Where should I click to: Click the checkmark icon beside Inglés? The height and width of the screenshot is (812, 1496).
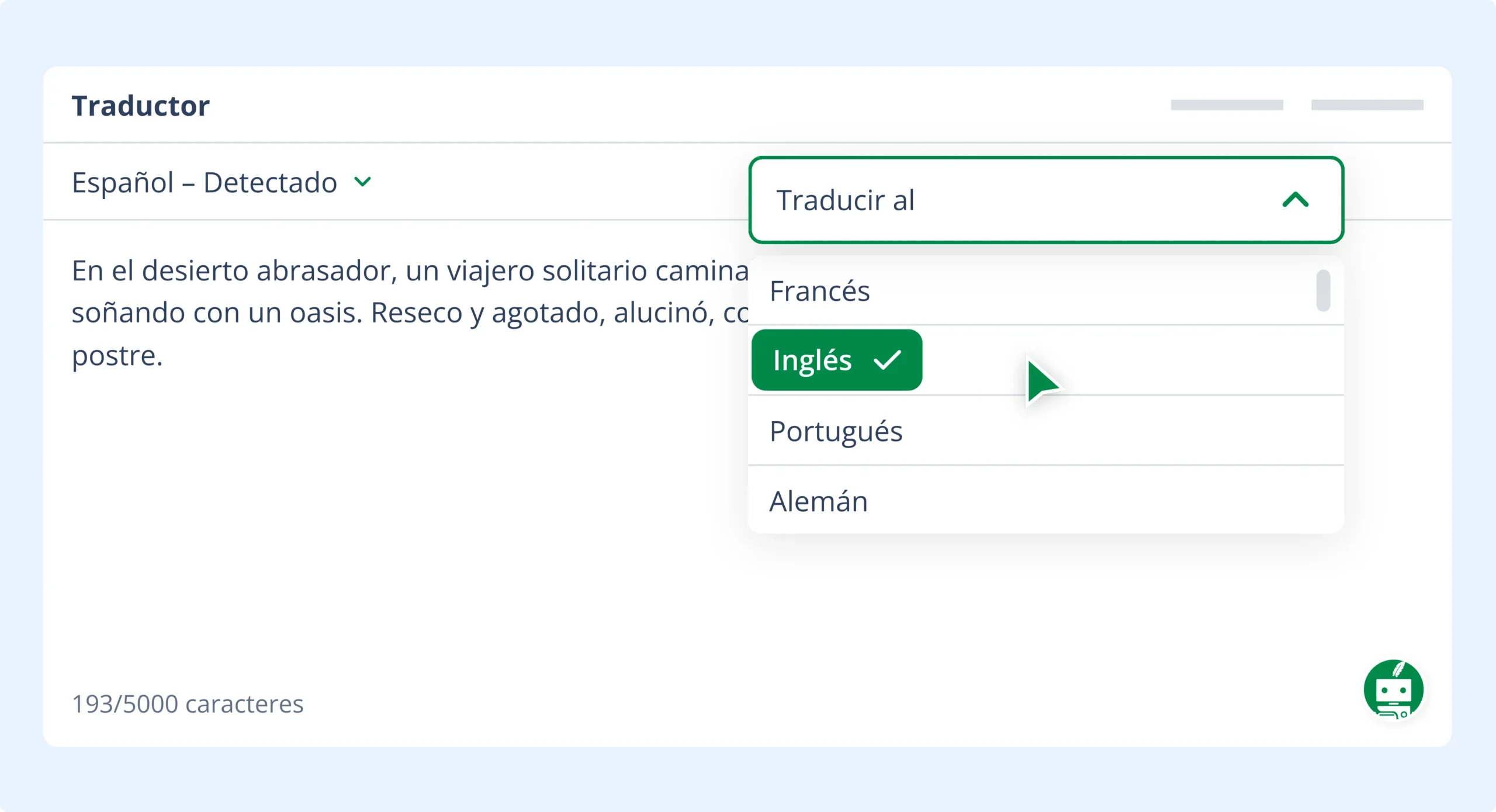[x=887, y=360]
